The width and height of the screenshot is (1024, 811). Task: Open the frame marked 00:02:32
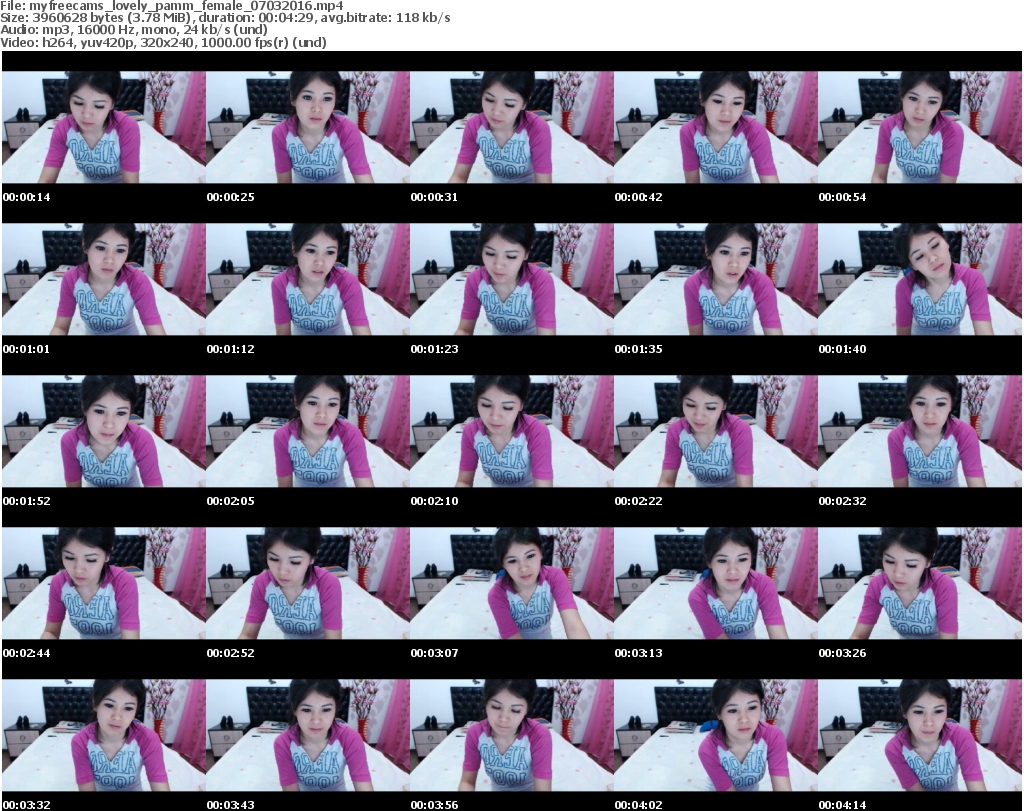point(919,431)
